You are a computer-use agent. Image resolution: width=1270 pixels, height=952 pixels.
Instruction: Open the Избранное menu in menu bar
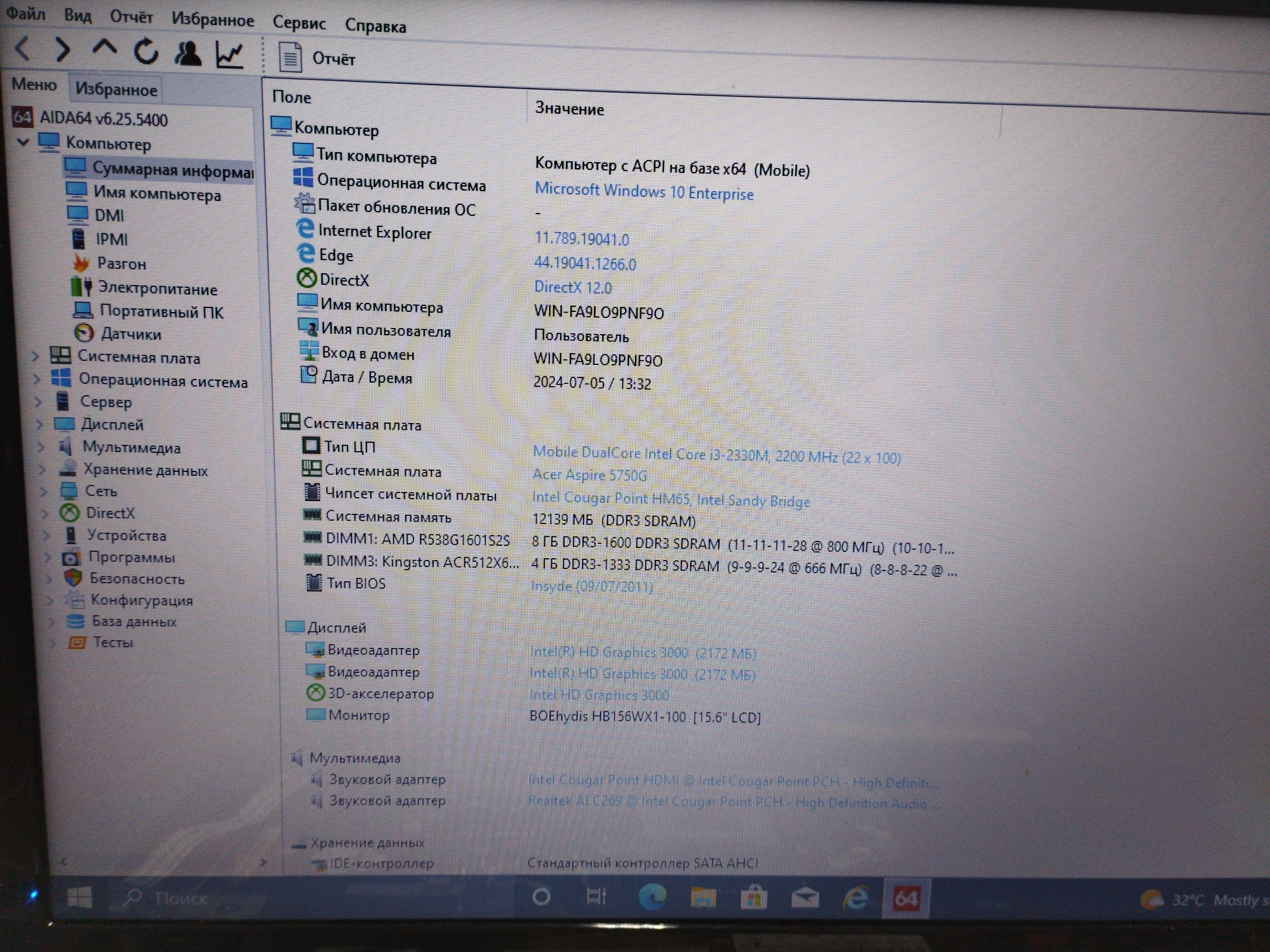212,19
